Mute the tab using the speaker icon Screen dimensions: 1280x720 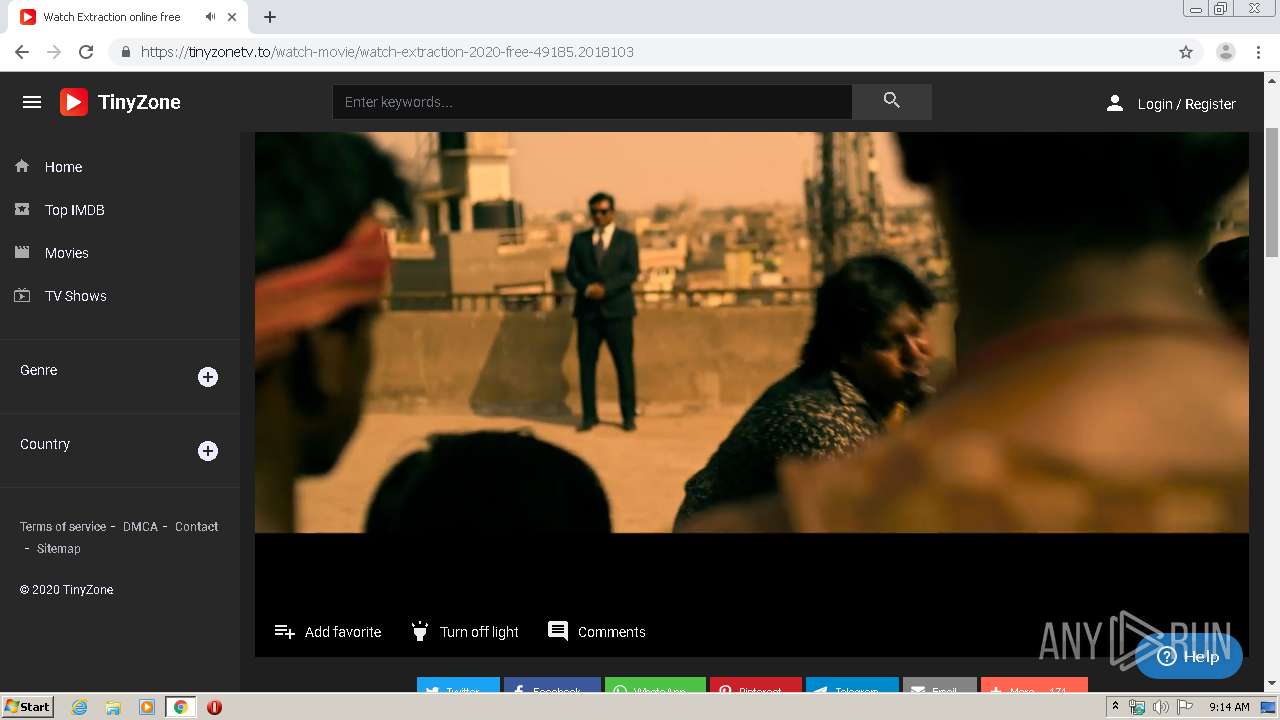[210, 17]
